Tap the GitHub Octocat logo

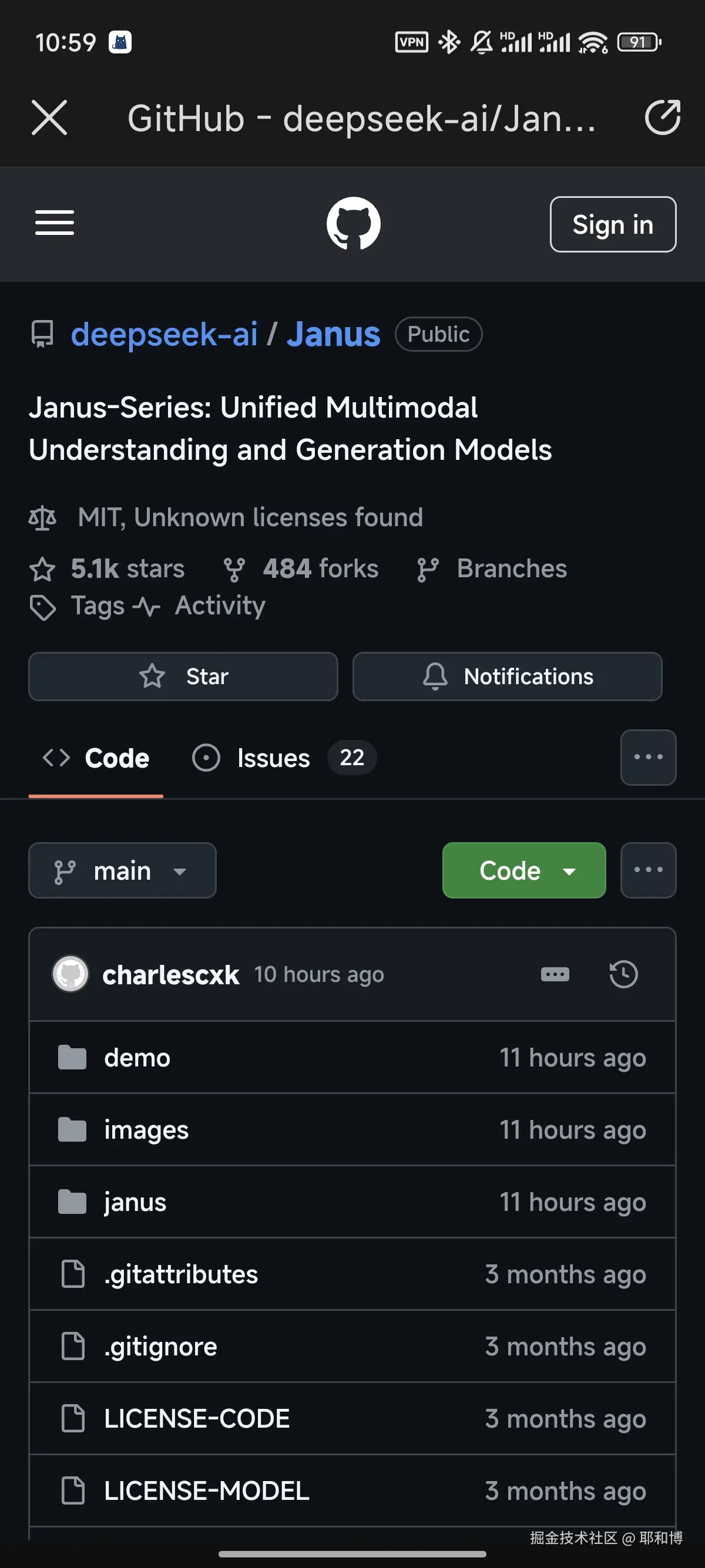coord(353,223)
